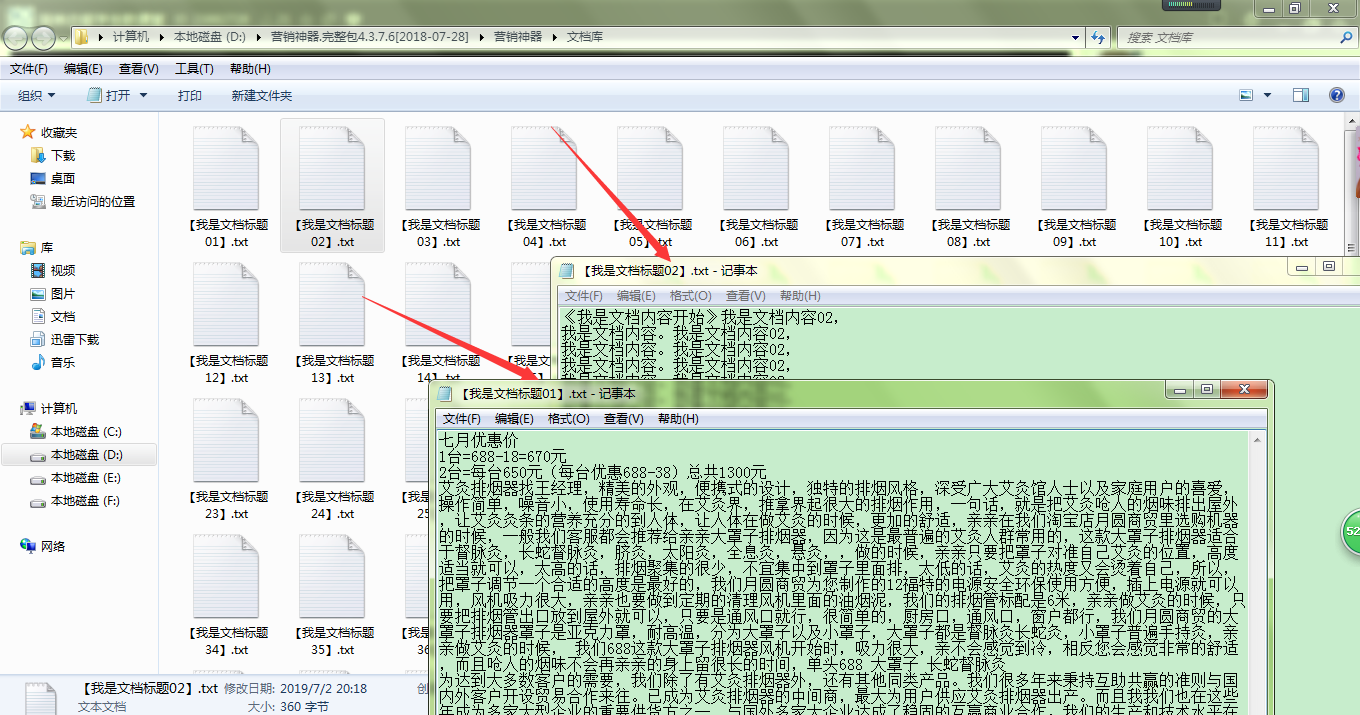
Task: Select file 【我是文档标题06】.txt icon
Action: pyautogui.click(x=755, y=168)
